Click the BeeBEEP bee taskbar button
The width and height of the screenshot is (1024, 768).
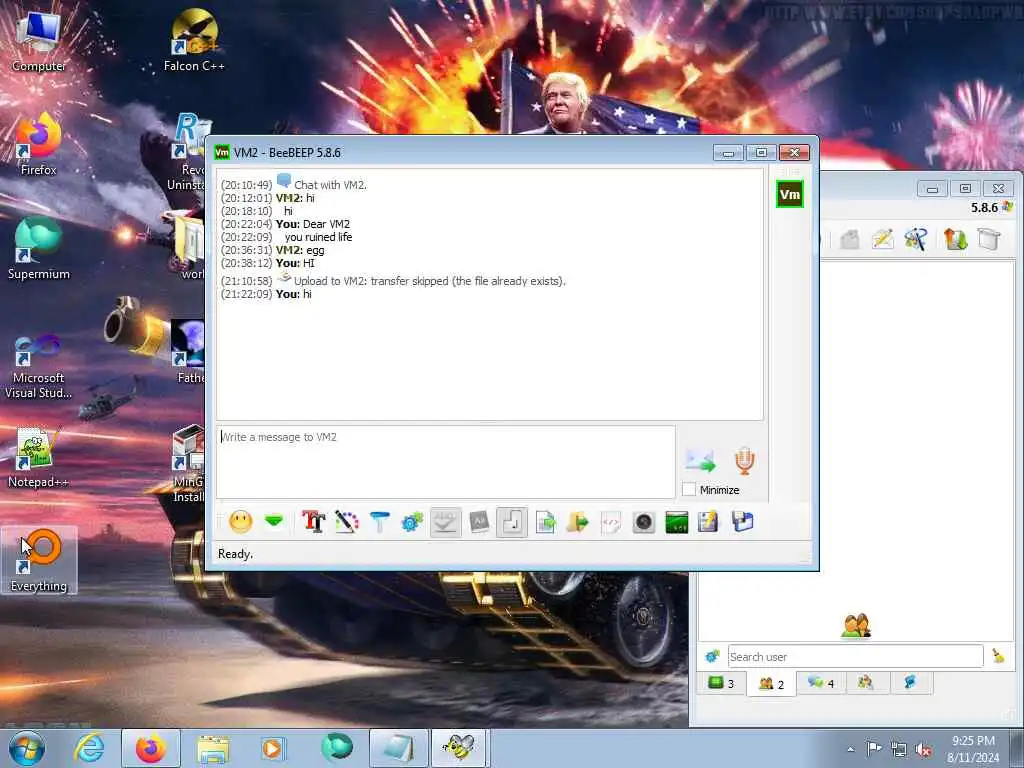(x=460, y=748)
